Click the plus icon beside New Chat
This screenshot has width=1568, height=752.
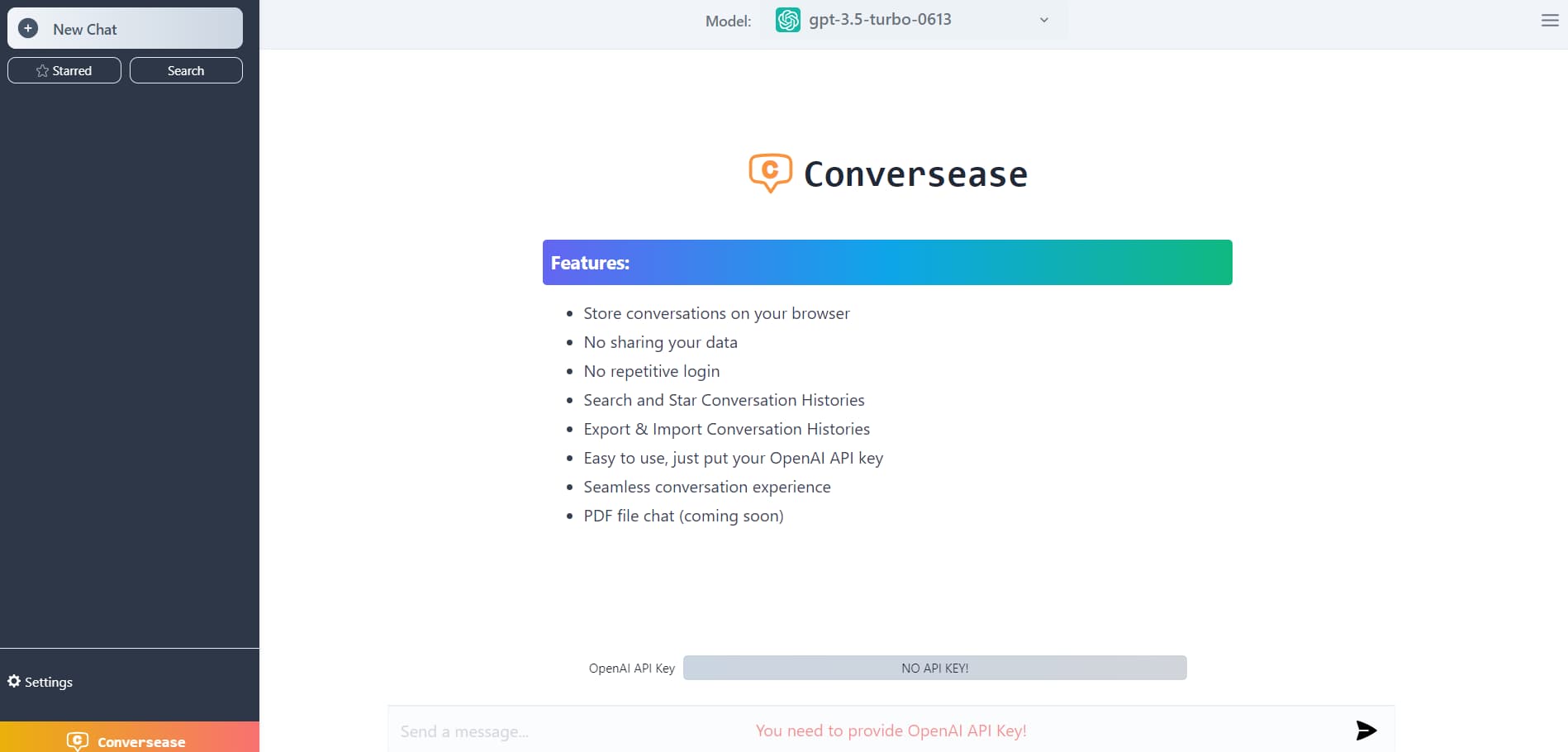(28, 28)
